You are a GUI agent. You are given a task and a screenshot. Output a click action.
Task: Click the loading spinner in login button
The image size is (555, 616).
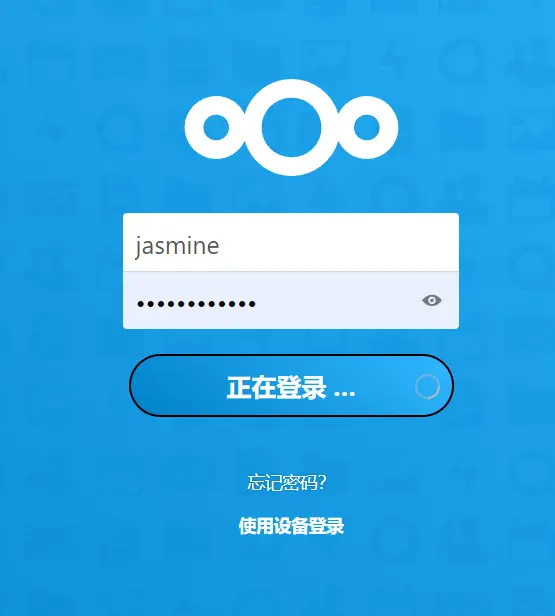(427, 387)
